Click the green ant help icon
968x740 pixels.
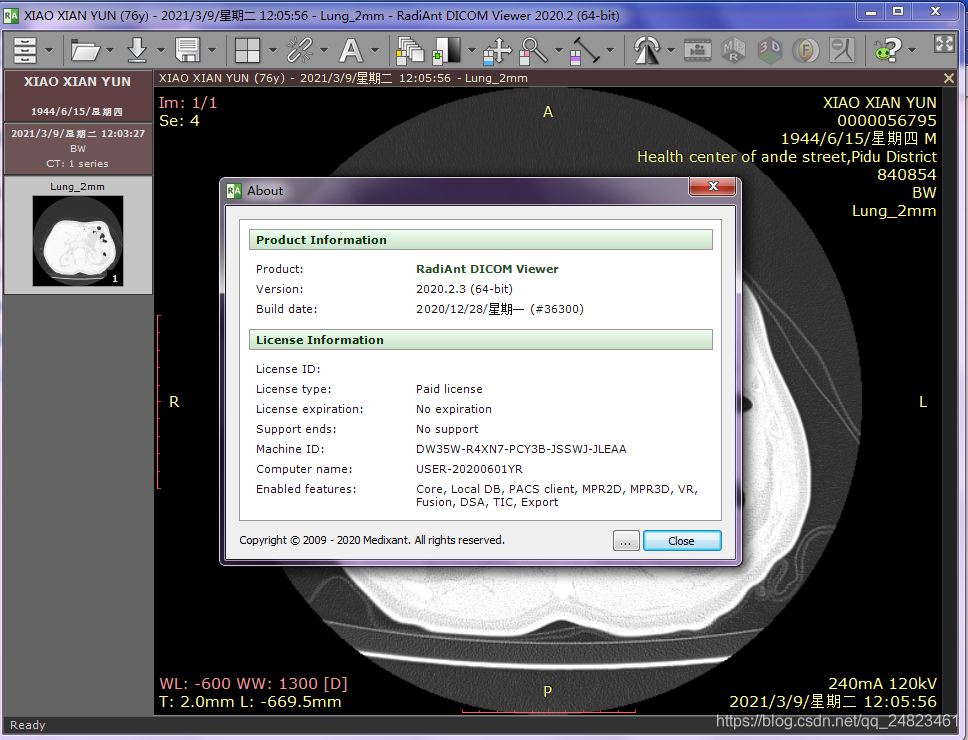(x=888, y=50)
